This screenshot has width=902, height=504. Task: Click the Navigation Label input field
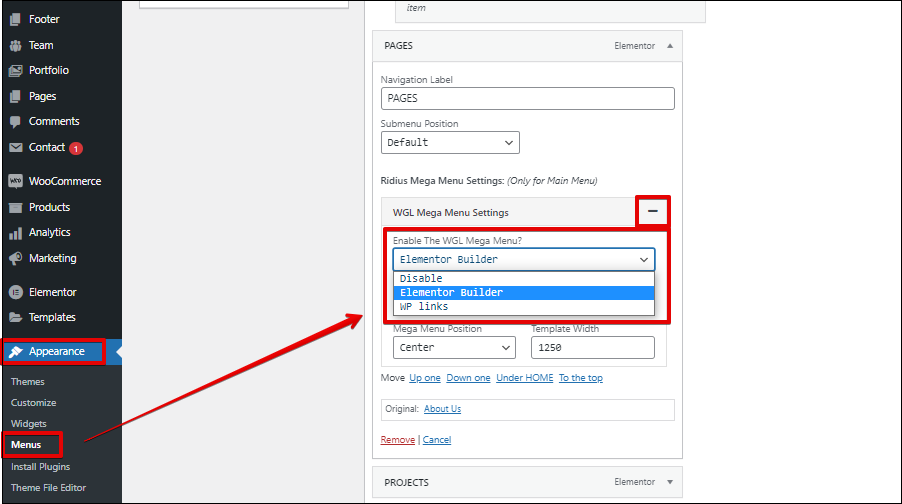point(528,98)
